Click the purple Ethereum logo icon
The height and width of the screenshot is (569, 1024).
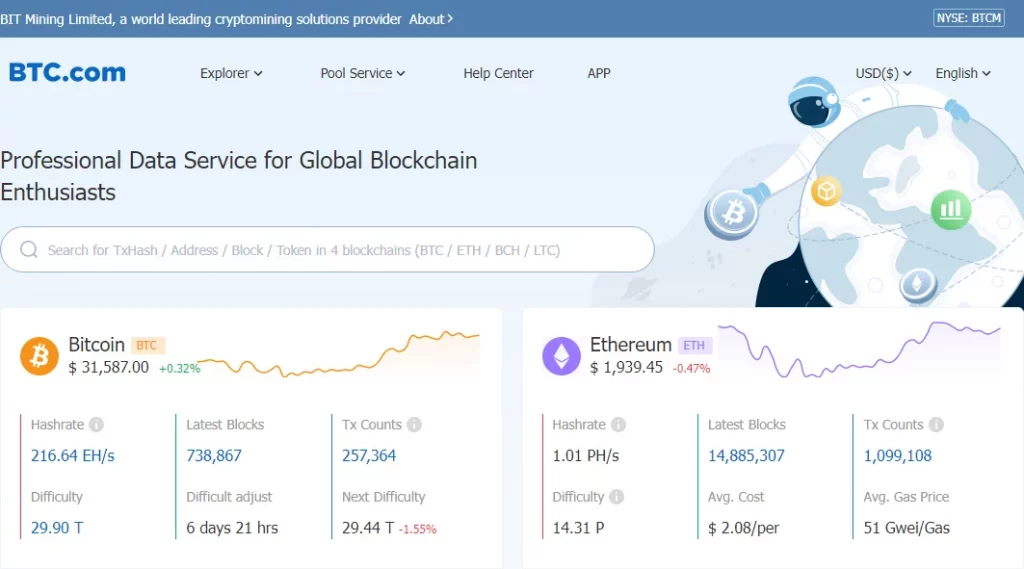click(x=561, y=356)
